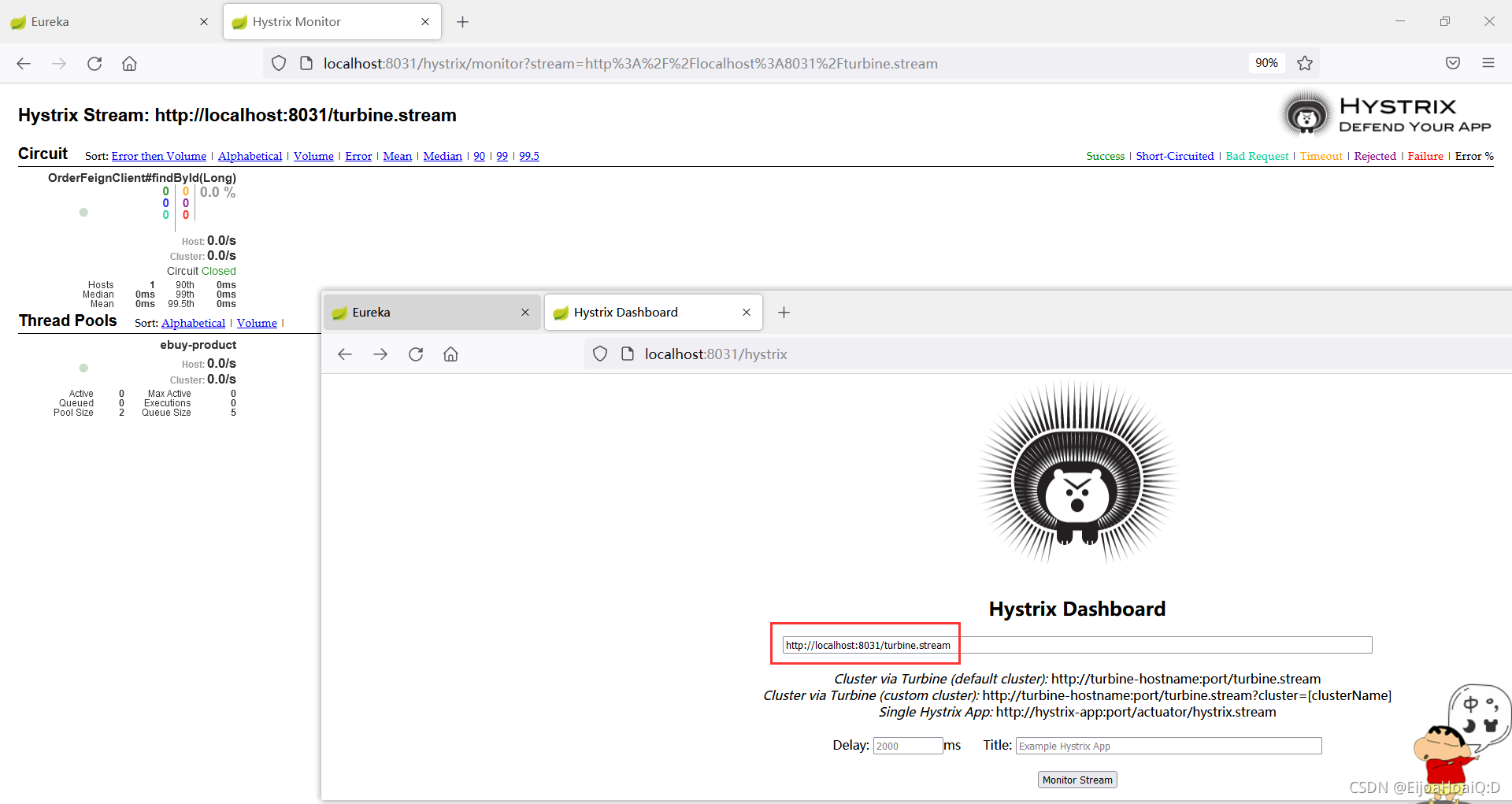Close the Eureka tab in the main browser
The width and height of the screenshot is (1512, 804).
click(x=204, y=22)
